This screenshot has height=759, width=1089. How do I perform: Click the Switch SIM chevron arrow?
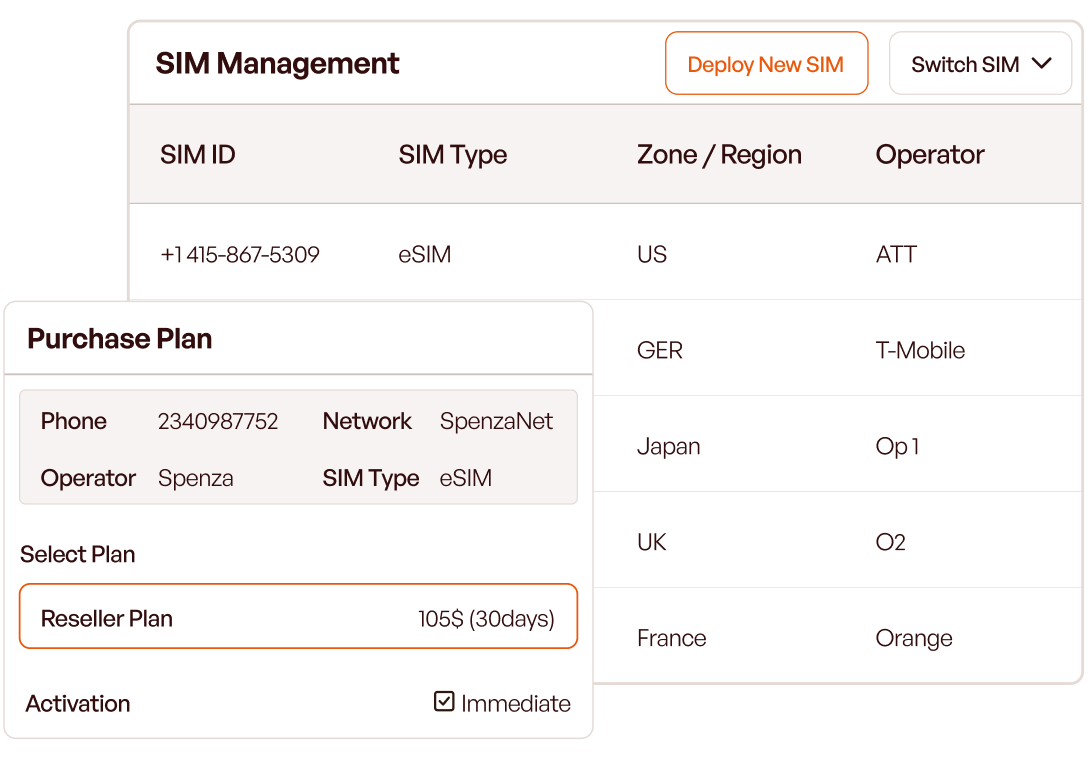coord(1041,64)
